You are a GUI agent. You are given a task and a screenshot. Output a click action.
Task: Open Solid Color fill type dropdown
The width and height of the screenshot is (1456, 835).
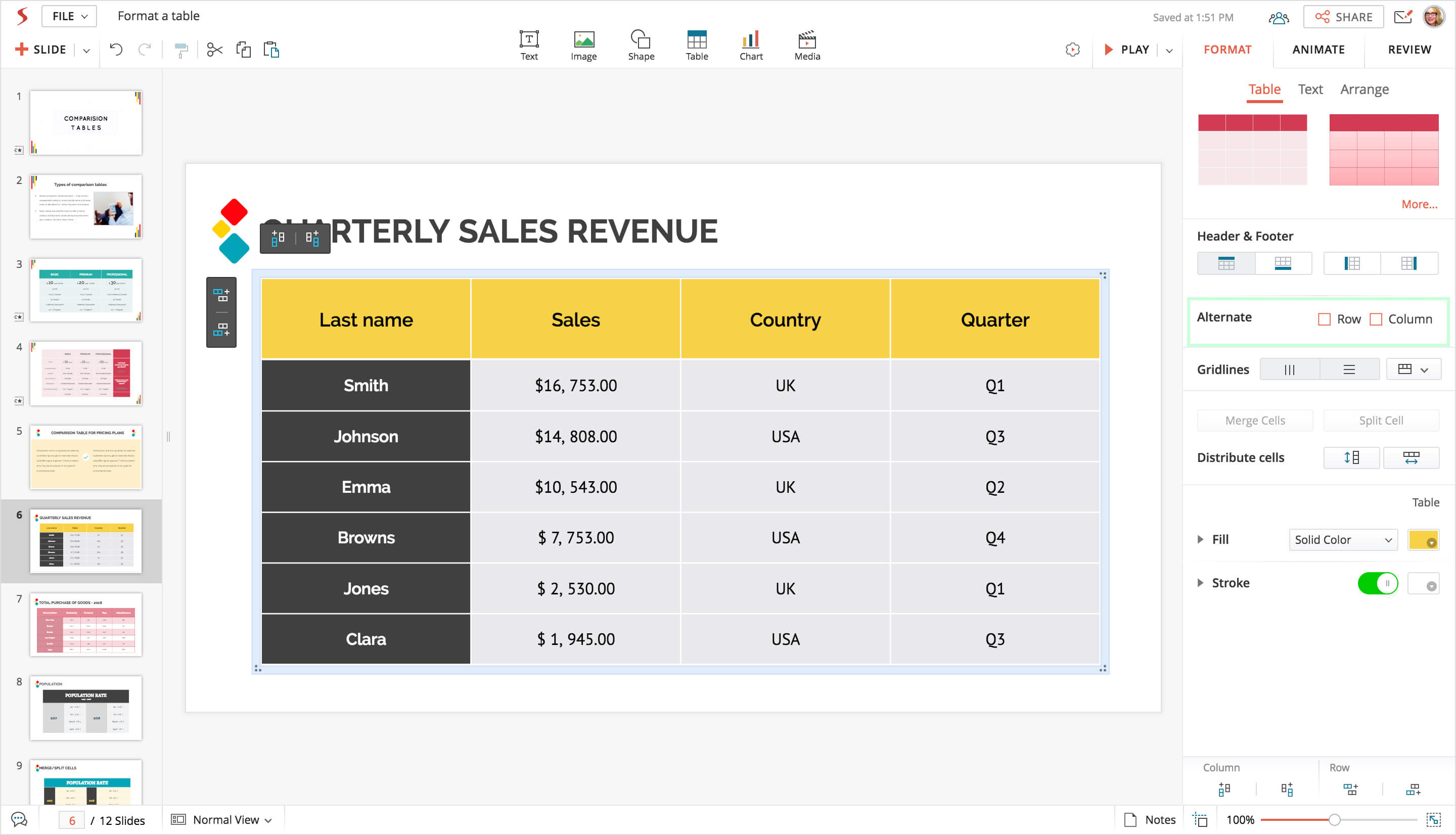(1343, 540)
